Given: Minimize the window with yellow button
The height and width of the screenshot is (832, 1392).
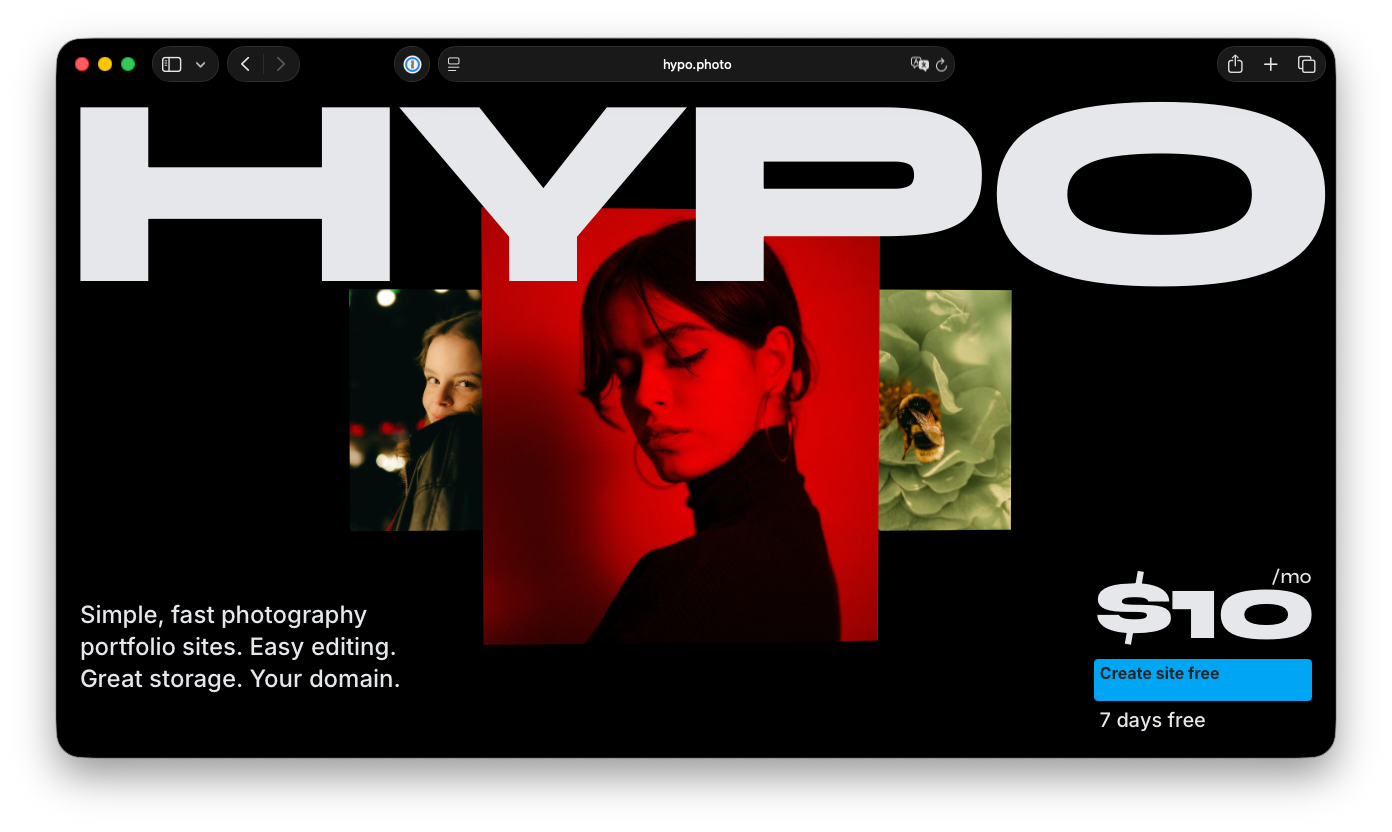Looking at the screenshot, I should pos(105,64).
